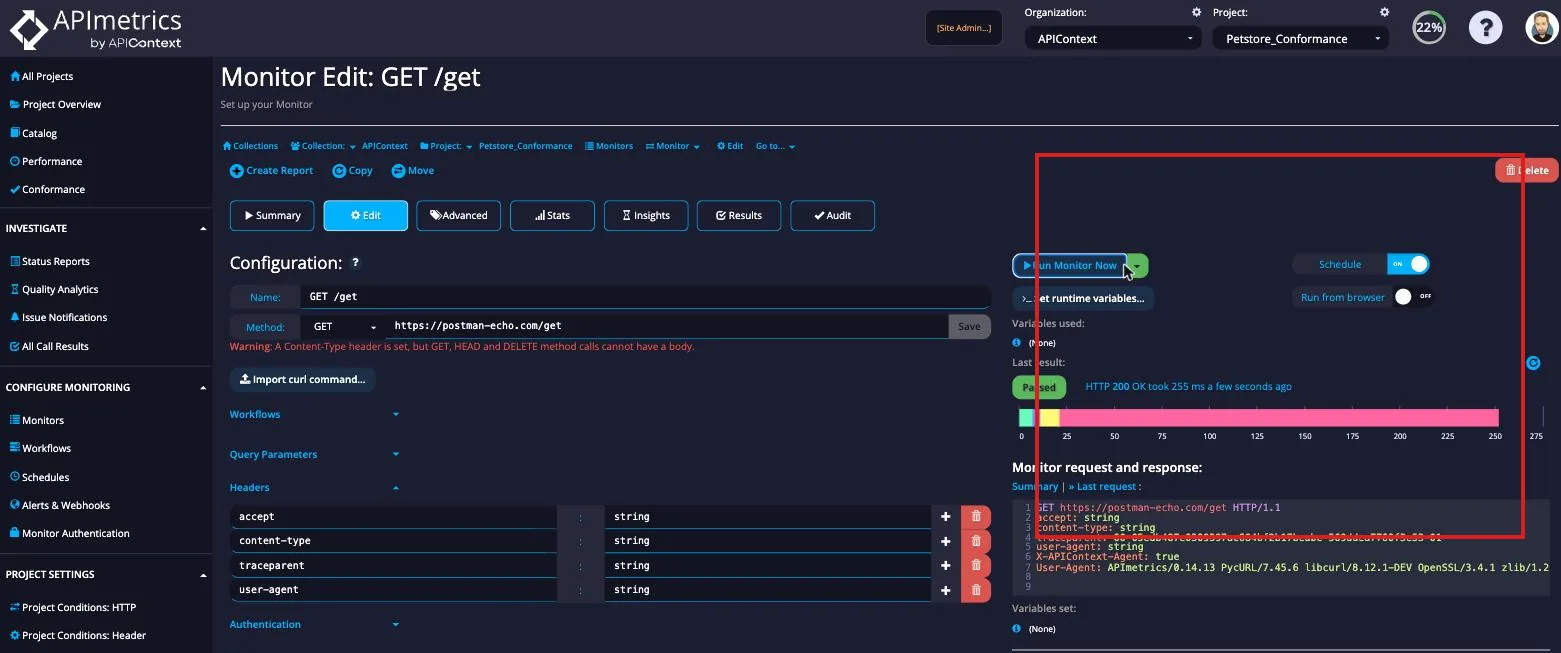Click the red Delete button
The image size is (1561, 653).
click(1527, 170)
